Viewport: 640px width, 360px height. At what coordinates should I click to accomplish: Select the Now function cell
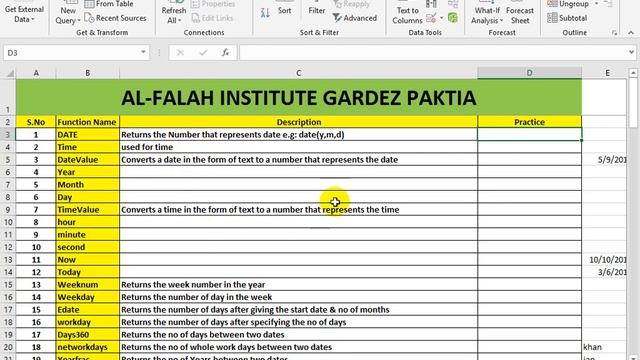pyautogui.click(x=87, y=260)
